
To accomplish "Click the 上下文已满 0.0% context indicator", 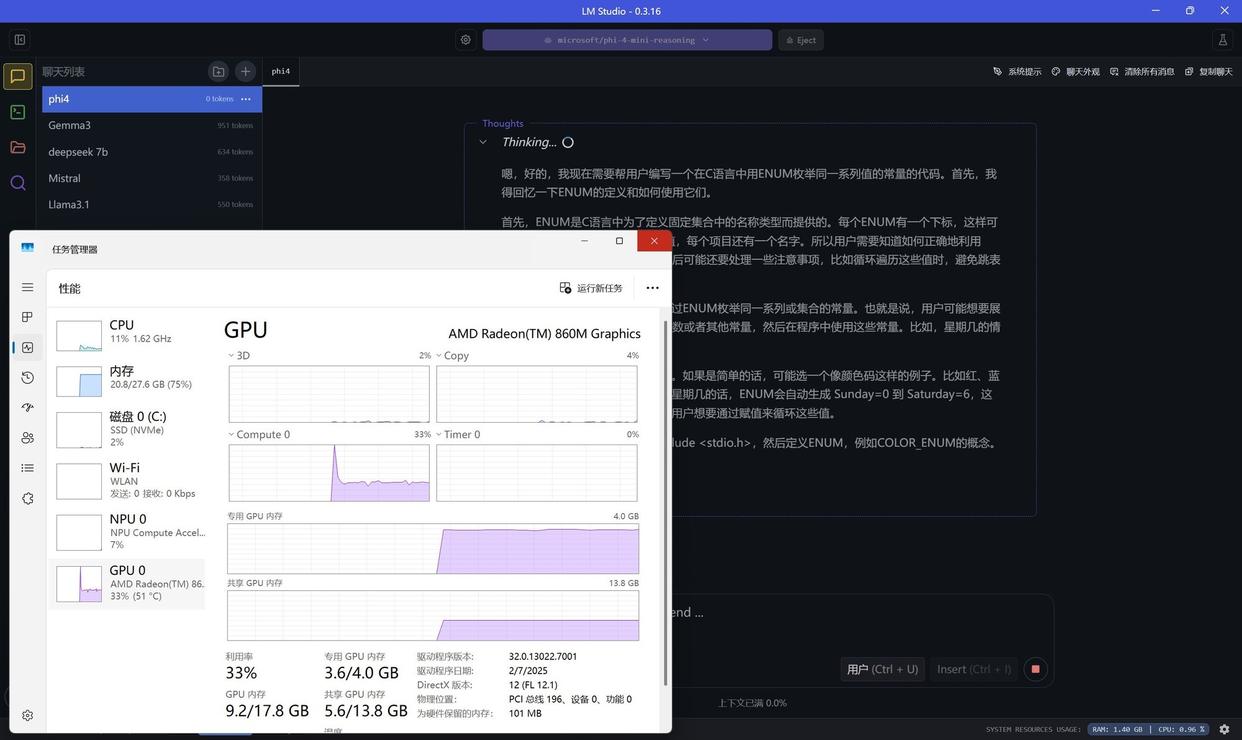I will 752,703.
